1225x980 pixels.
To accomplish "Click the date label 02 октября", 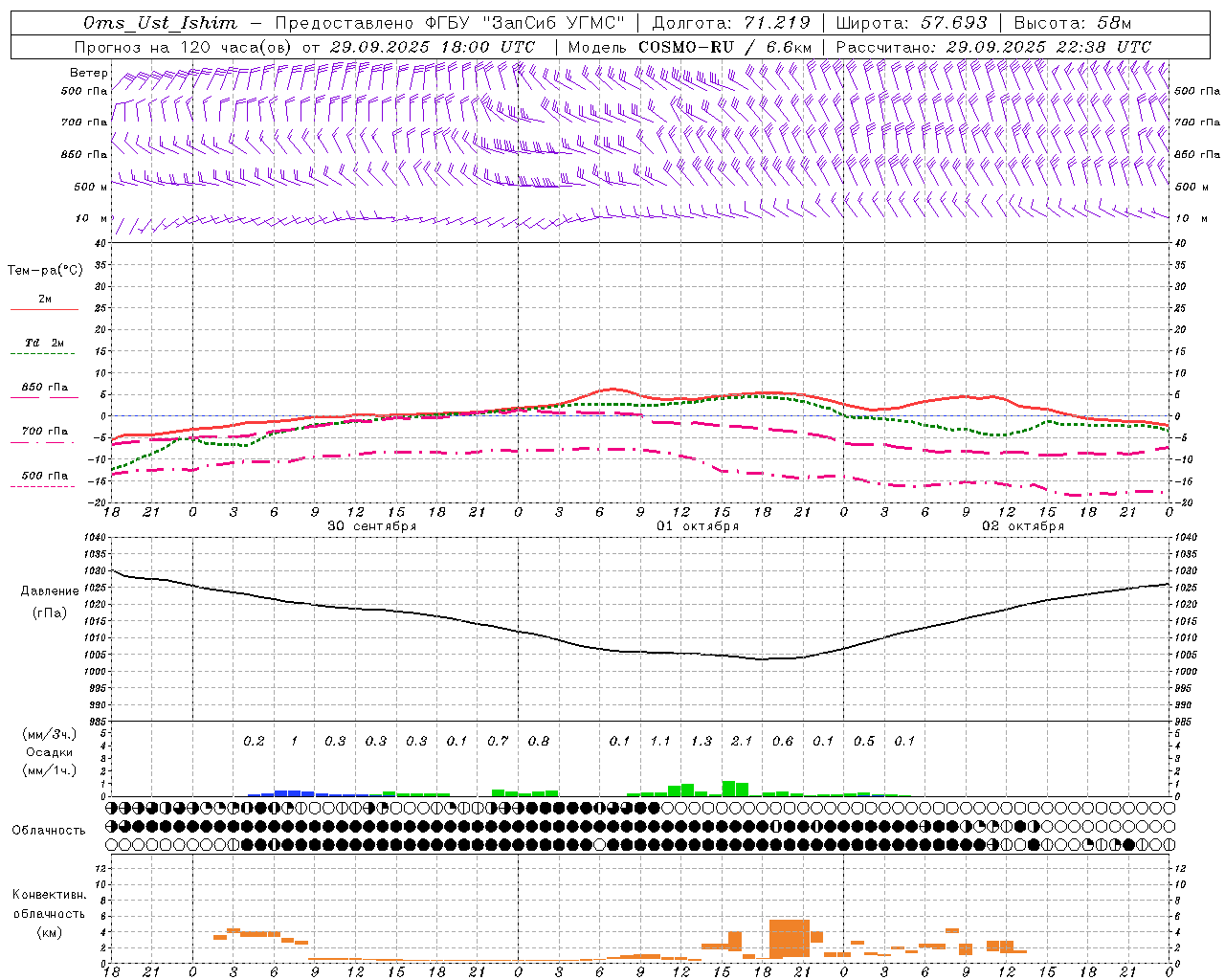I will (x=1023, y=526).
